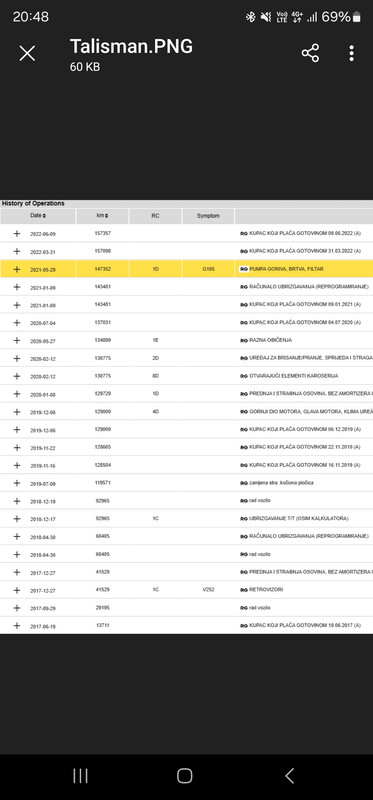Expand the 2019-07-09 zamjena row
The height and width of the screenshot is (800, 373).
click(x=17, y=483)
